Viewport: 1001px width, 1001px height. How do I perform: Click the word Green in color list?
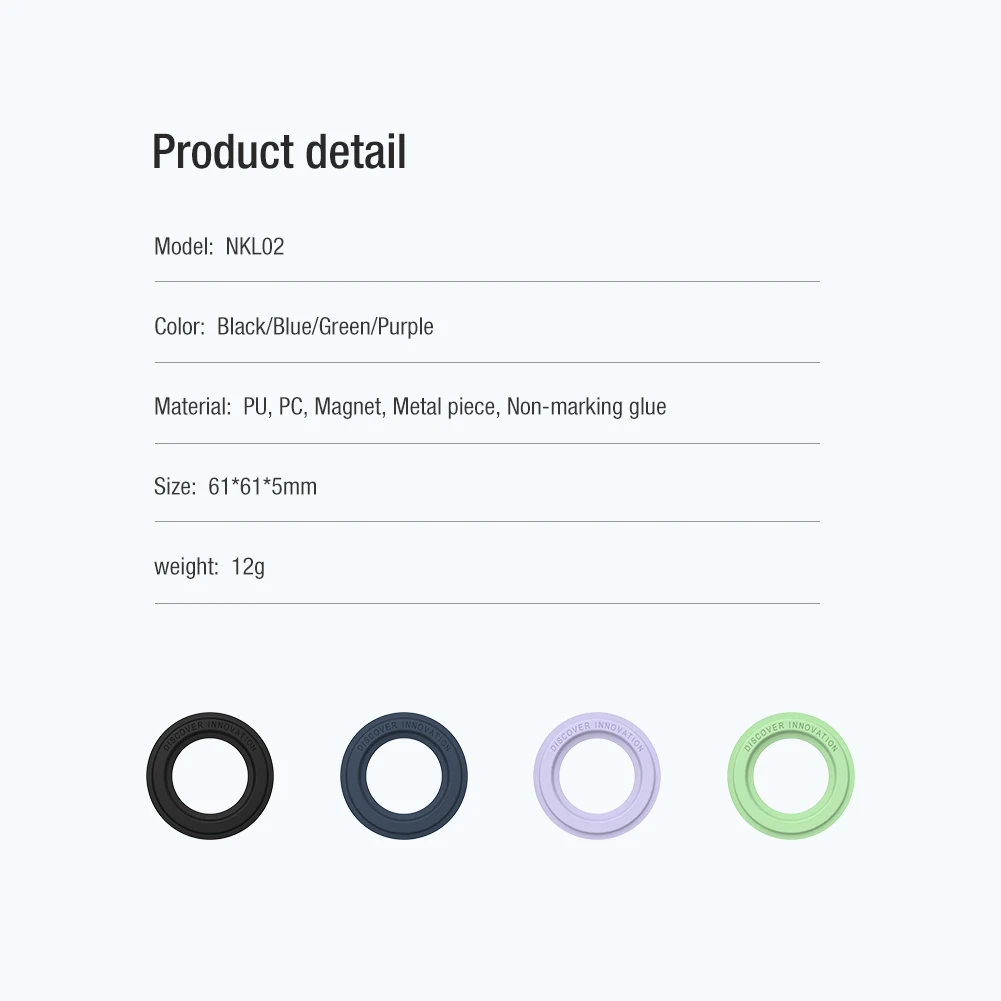[x=345, y=326]
